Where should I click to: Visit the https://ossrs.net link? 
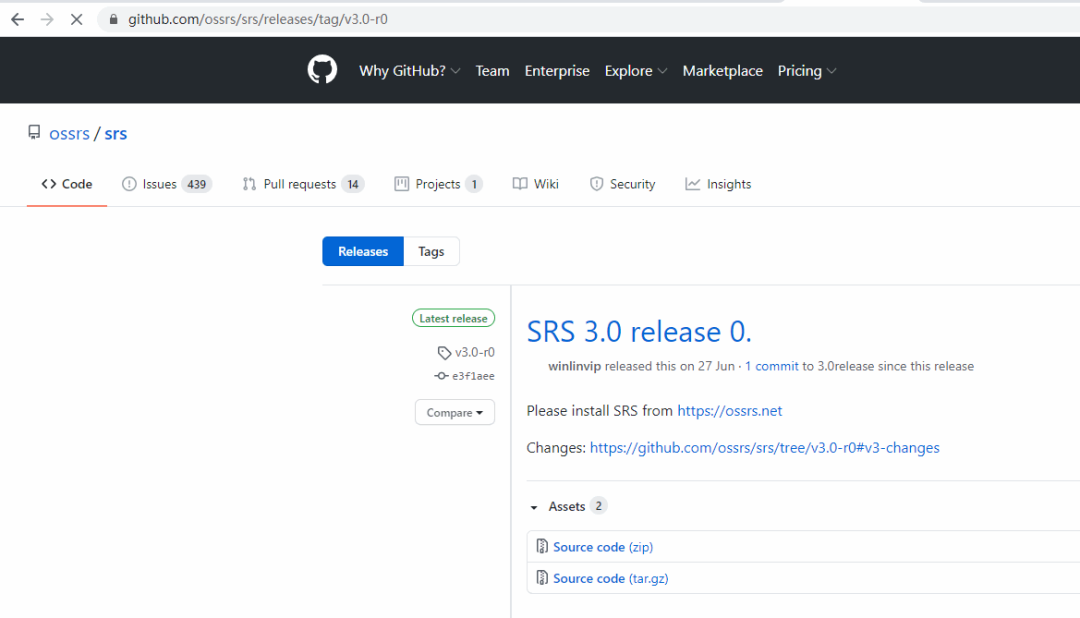coord(729,411)
